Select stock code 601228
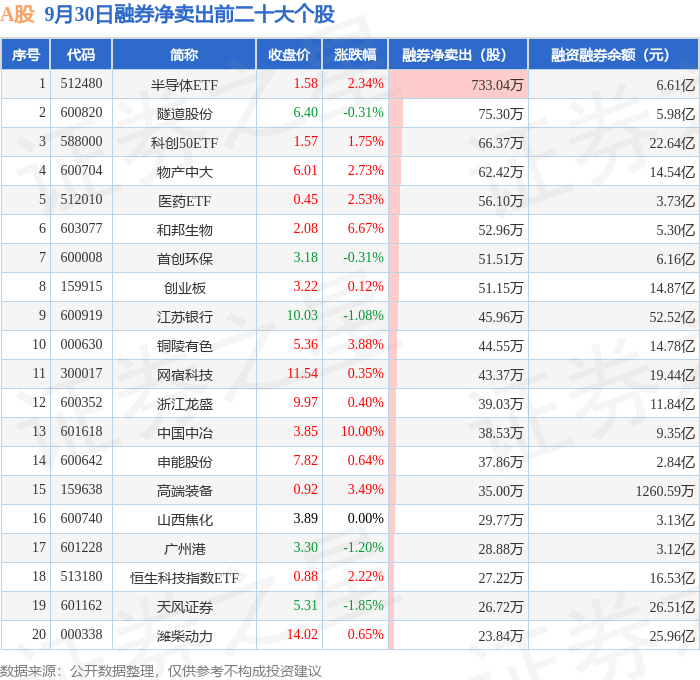Image resolution: width=700 pixels, height=680 pixels. [x=81, y=548]
